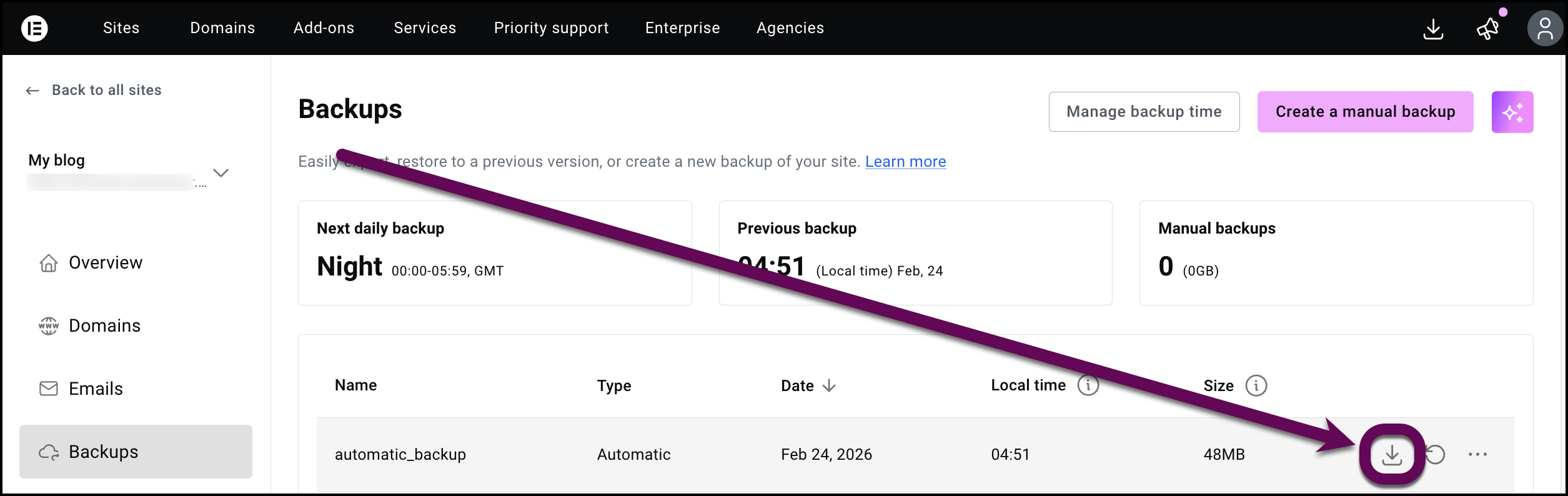Click the back arrow icon
Viewport: 1568px width, 496px height.
(32, 91)
